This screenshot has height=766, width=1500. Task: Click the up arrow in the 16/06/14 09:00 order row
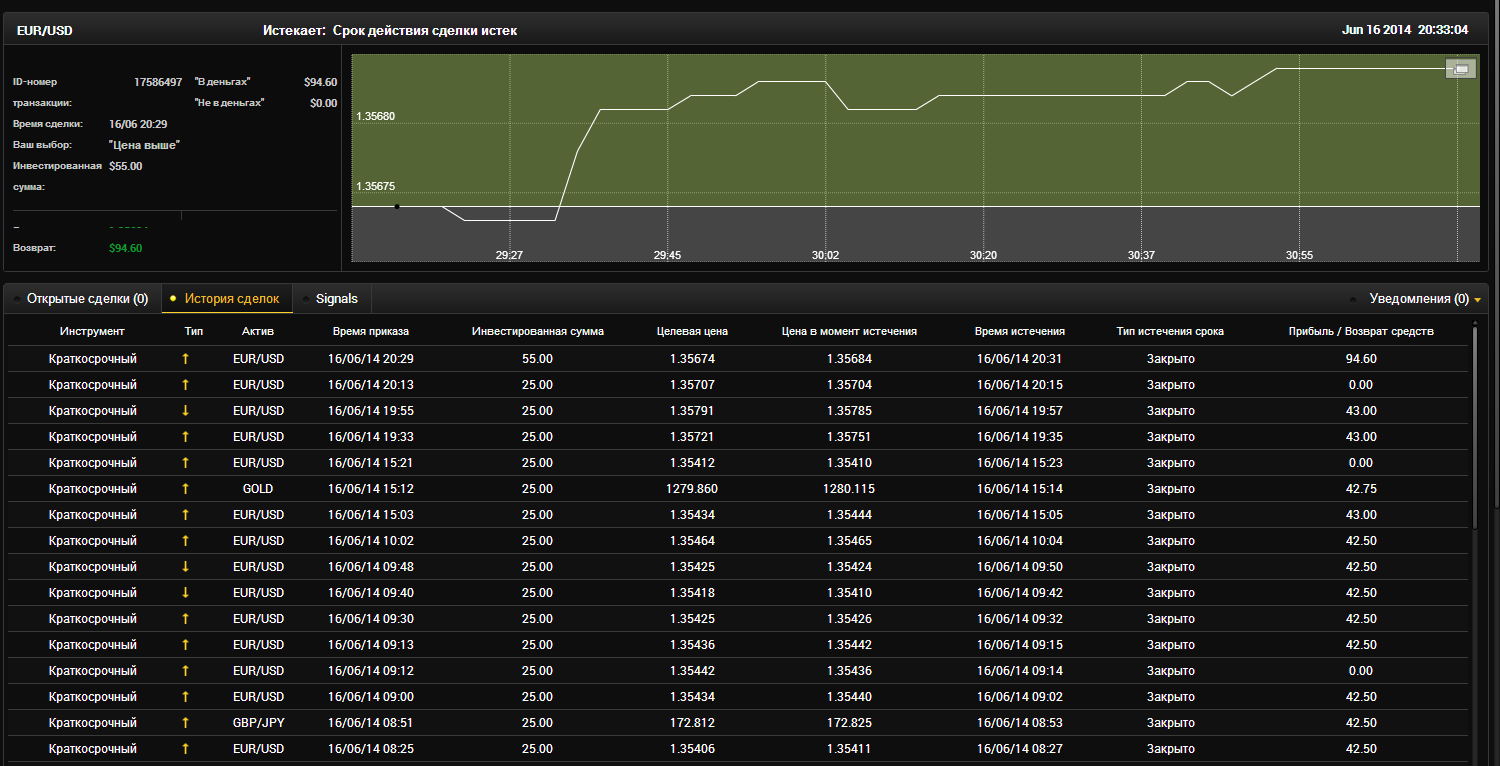185,697
